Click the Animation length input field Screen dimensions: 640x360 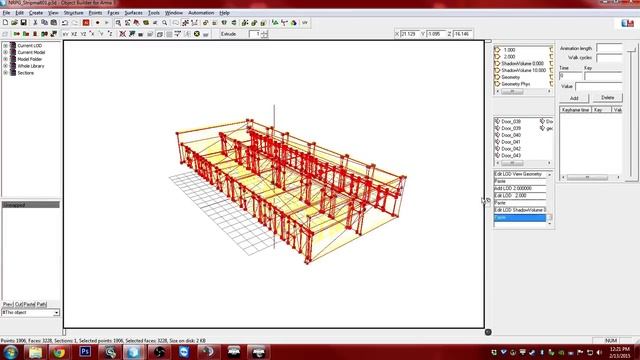point(609,48)
